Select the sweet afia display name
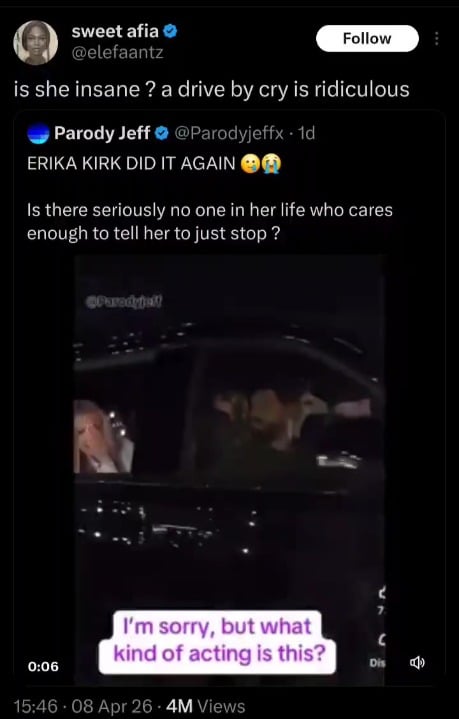This screenshot has width=459, height=719. (115, 32)
